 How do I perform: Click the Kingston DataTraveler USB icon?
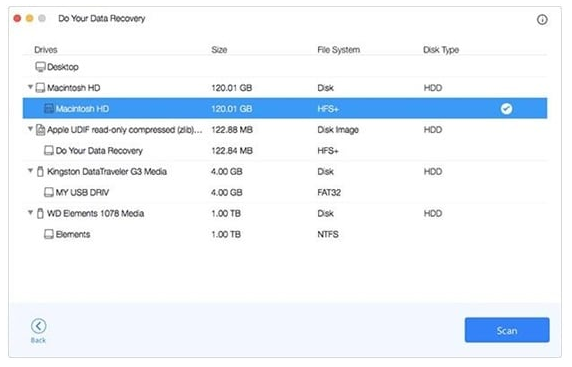point(40,172)
